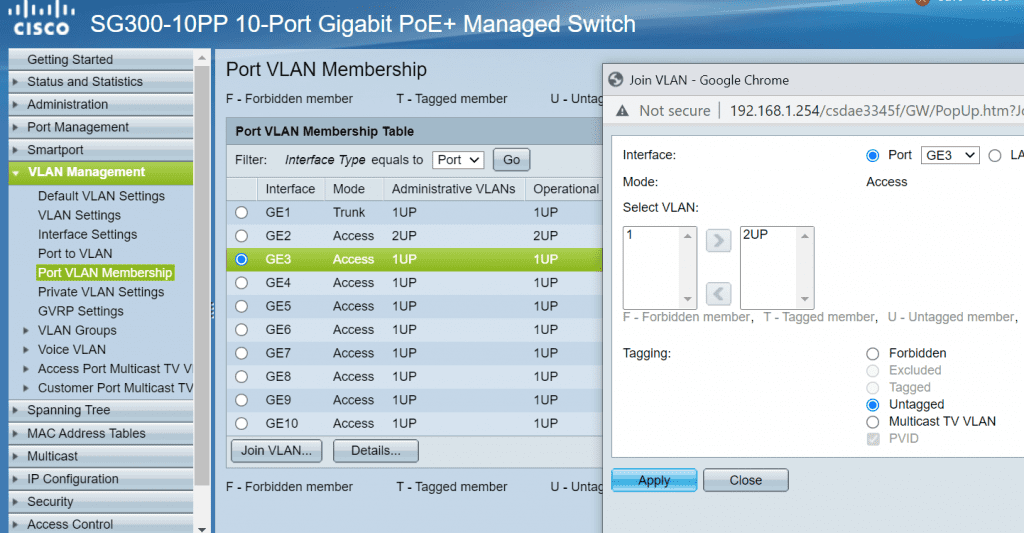Expand Access Control menu

tap(101, 524)
